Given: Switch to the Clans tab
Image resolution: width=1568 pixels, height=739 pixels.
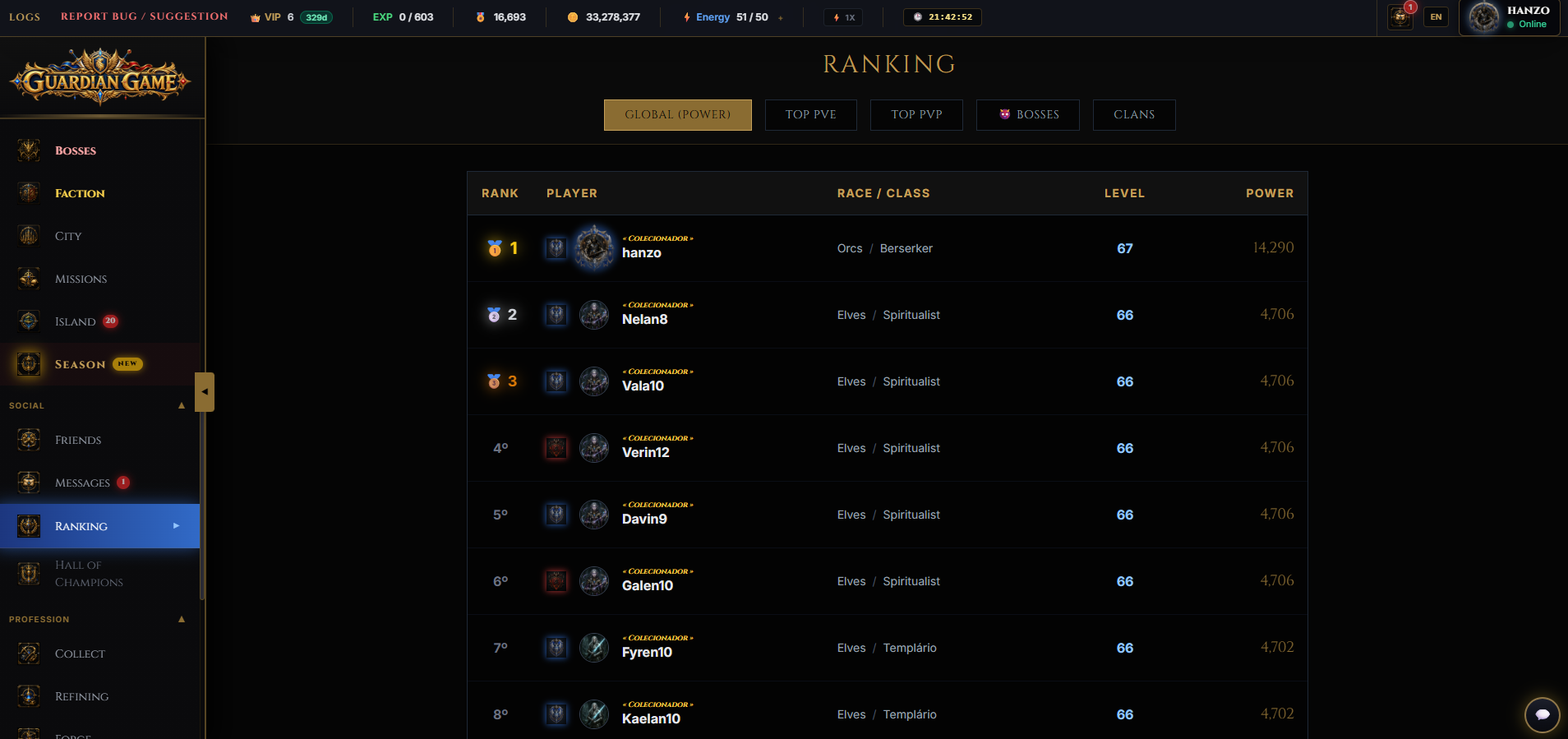Looking at the screenshot, I should pyautogui.click(x=1134, y=115).
